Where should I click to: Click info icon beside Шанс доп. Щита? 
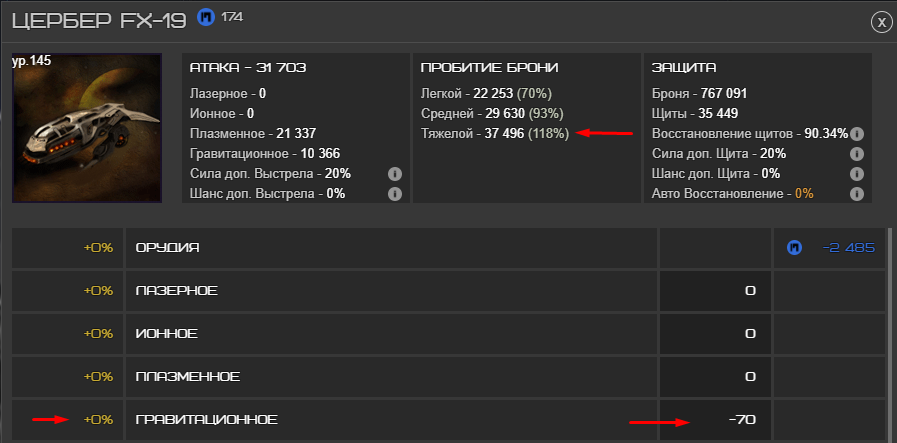click(856, 173)
